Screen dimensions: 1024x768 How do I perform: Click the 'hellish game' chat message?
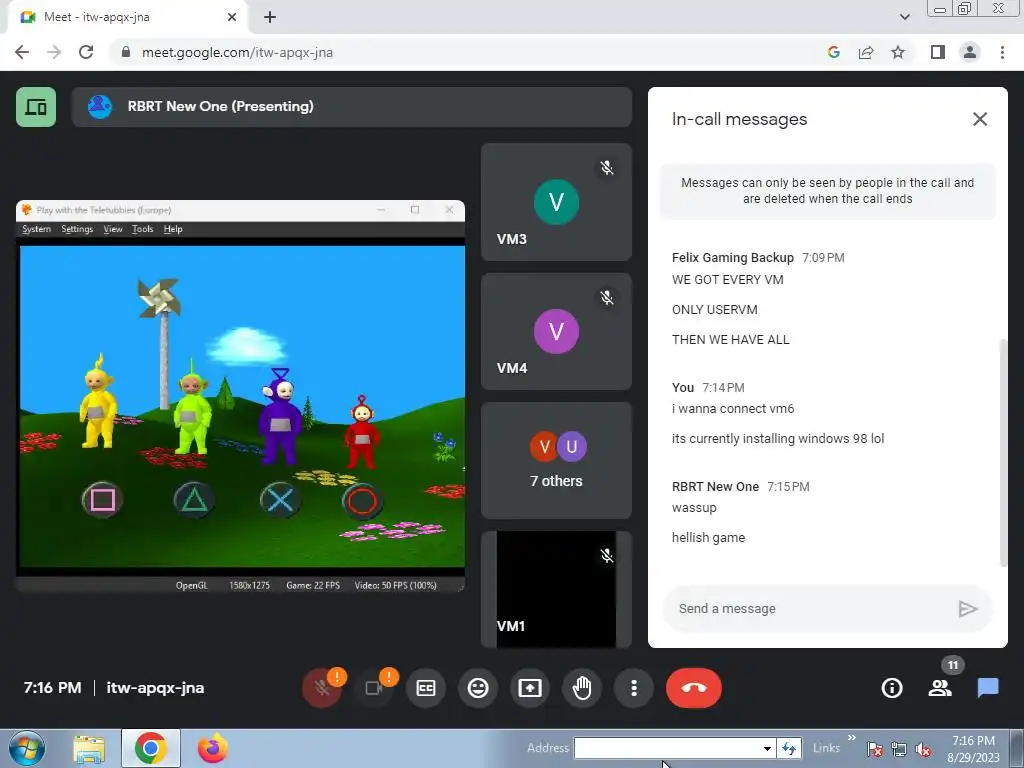tap(709, 537)
